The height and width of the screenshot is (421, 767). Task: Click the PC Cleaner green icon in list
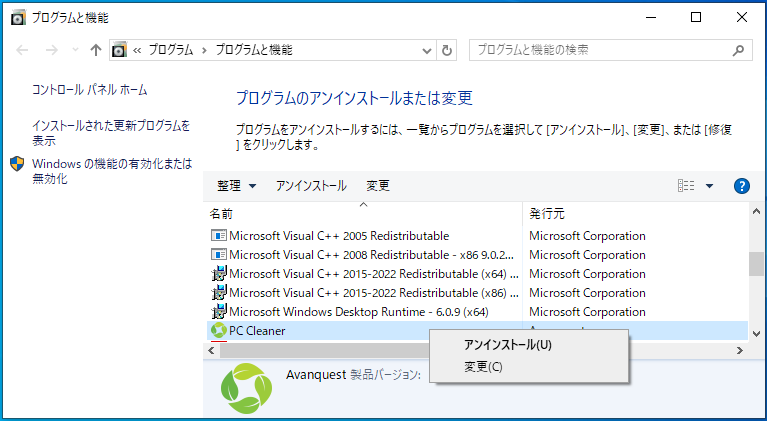[x=219, y=331]
